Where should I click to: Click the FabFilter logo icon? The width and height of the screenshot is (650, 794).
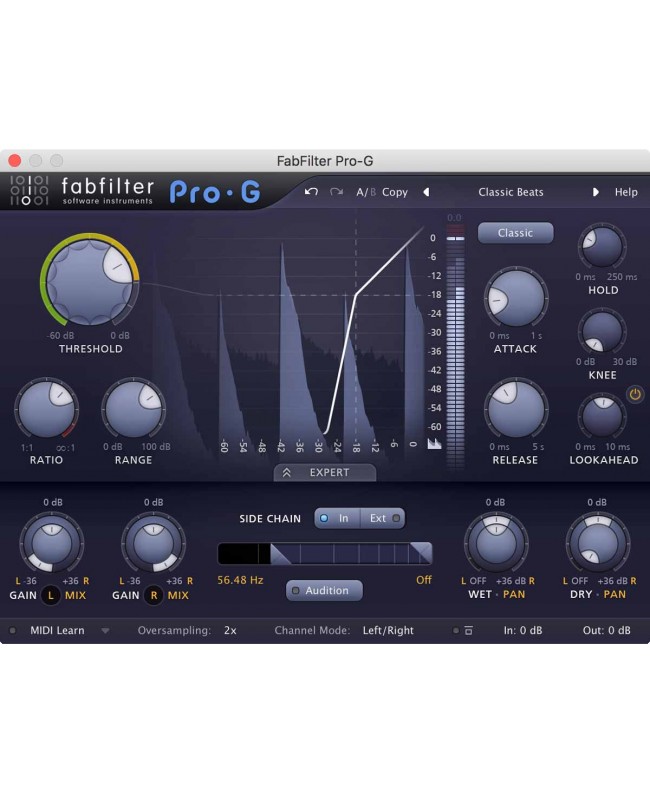pyautogui.click(x=29, y=190)
